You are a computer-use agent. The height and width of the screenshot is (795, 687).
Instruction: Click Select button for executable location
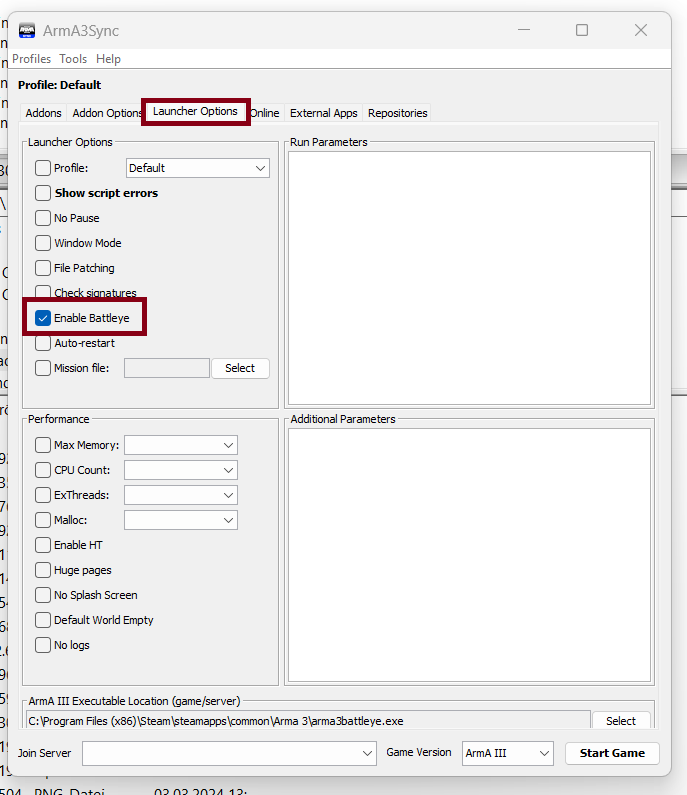coord(621,720)
